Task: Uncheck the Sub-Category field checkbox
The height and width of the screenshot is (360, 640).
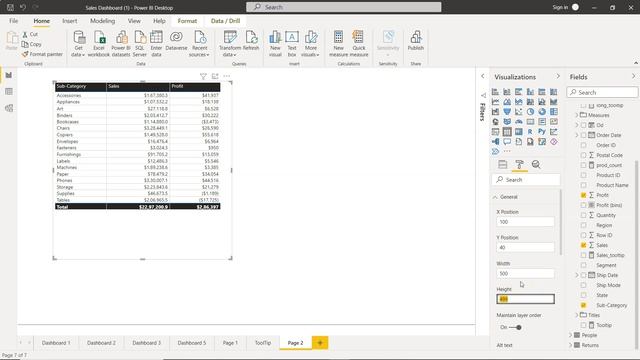Action: (583, 305)
